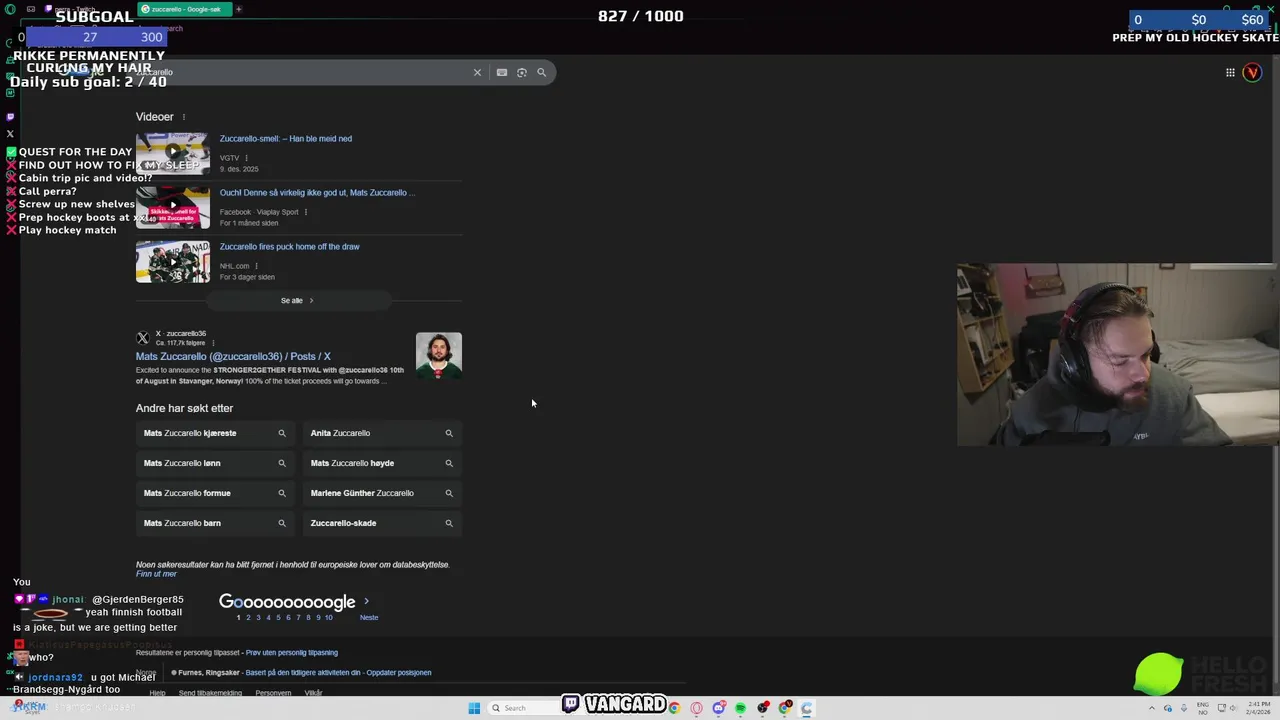
Task: Open the Windows Start menu
Action: pyautogui.click(x=474, y=708)
